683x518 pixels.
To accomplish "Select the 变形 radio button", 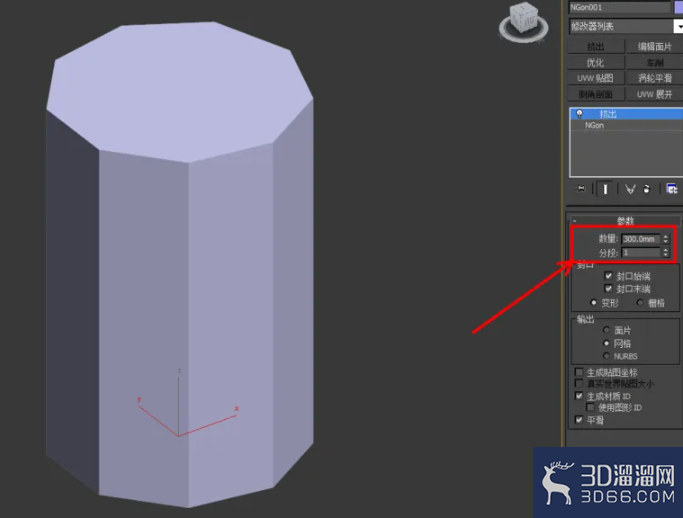I will 593,302.
